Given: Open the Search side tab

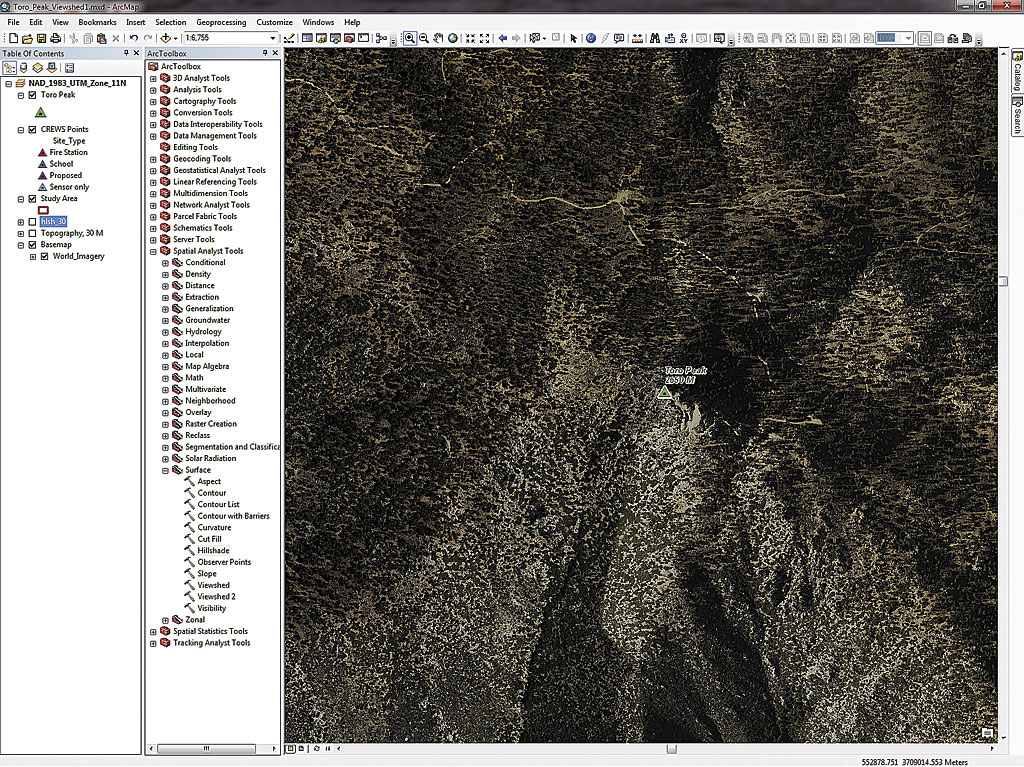Looking at the screenshot, I should pos(1017,116).
